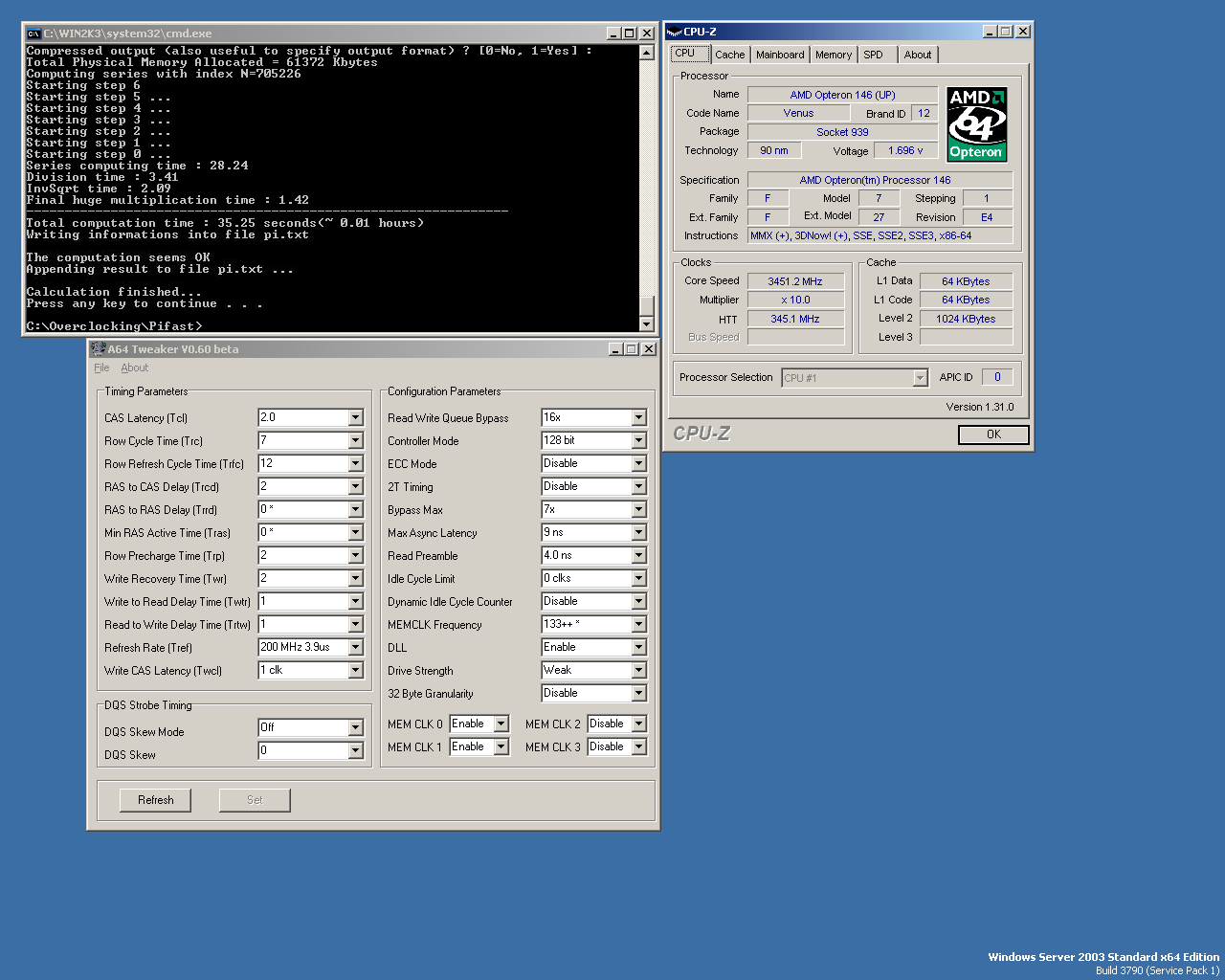
Task: Expand the Read Write Queue Bypass dropdown
Action: click(639, 417)
